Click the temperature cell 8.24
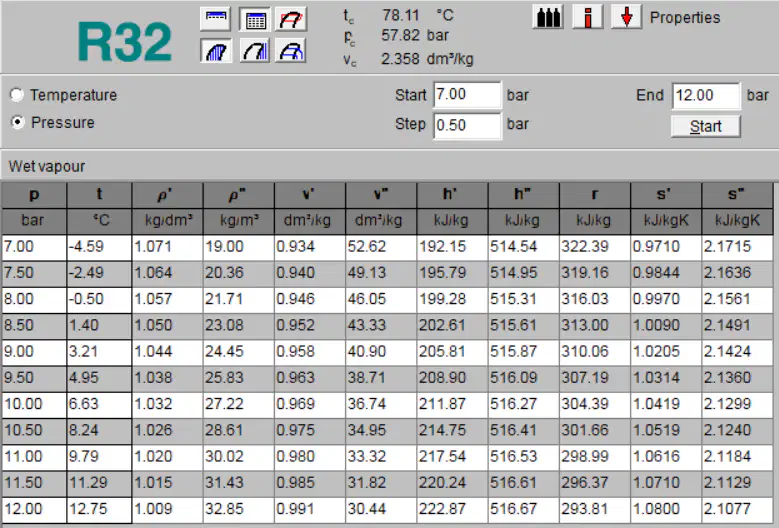Viewport: 779px width, 528px height. click(99, 431)
